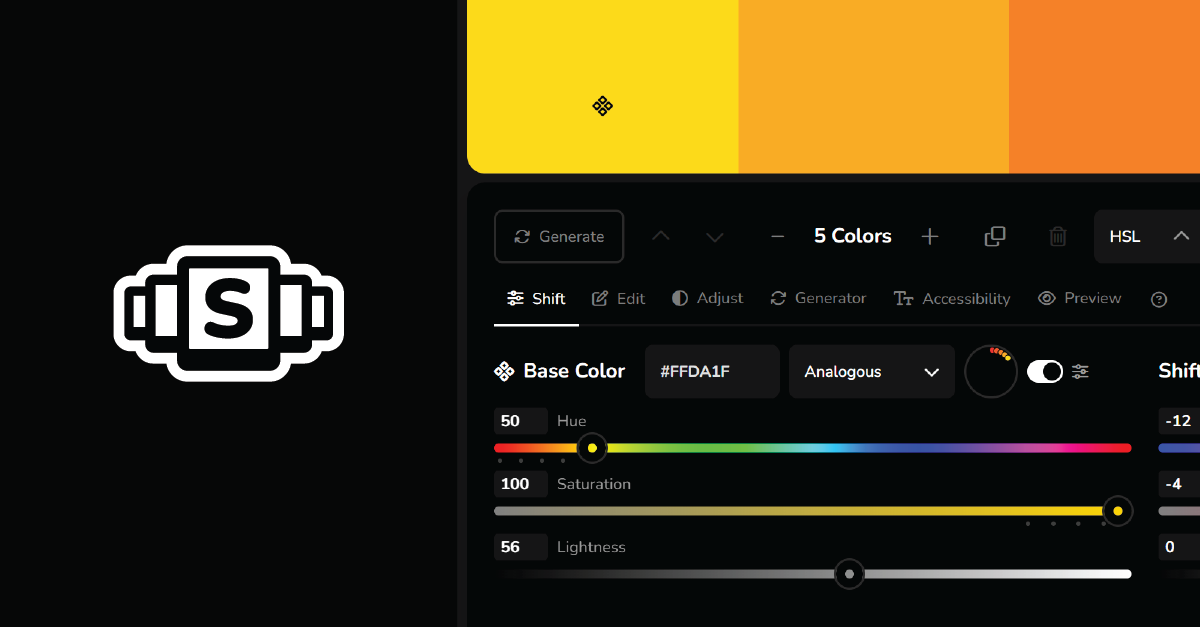The image size is (1200, 627).
Task: Click the Base Color heading text
Action: (574, 371)
